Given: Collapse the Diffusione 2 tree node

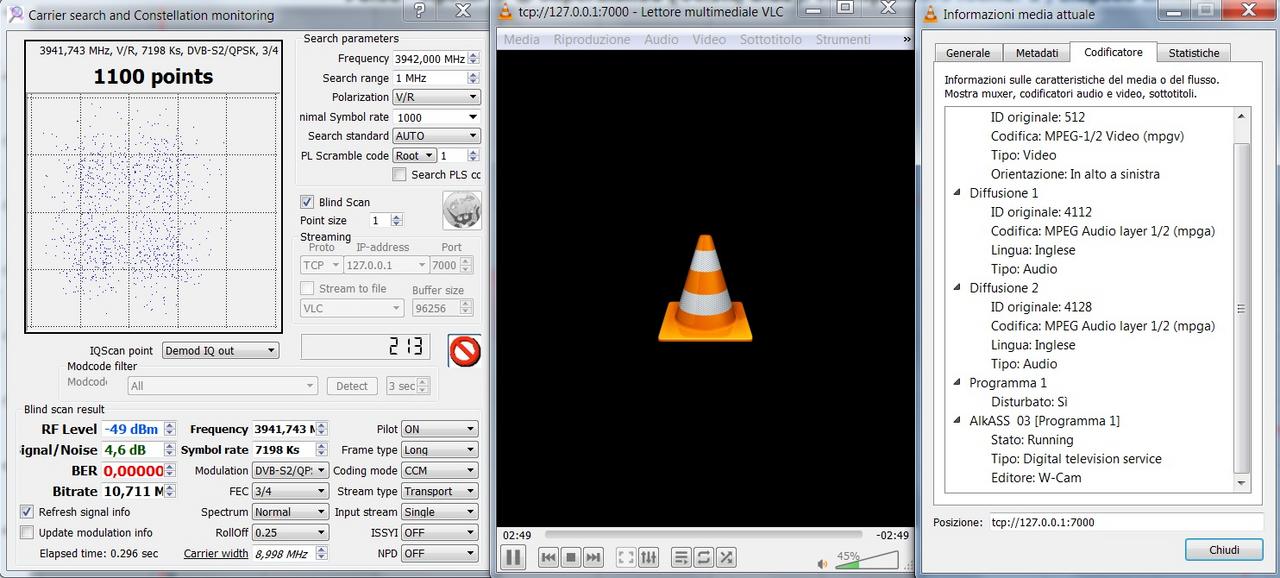Looking at the screenshot, I should point(957,288).
